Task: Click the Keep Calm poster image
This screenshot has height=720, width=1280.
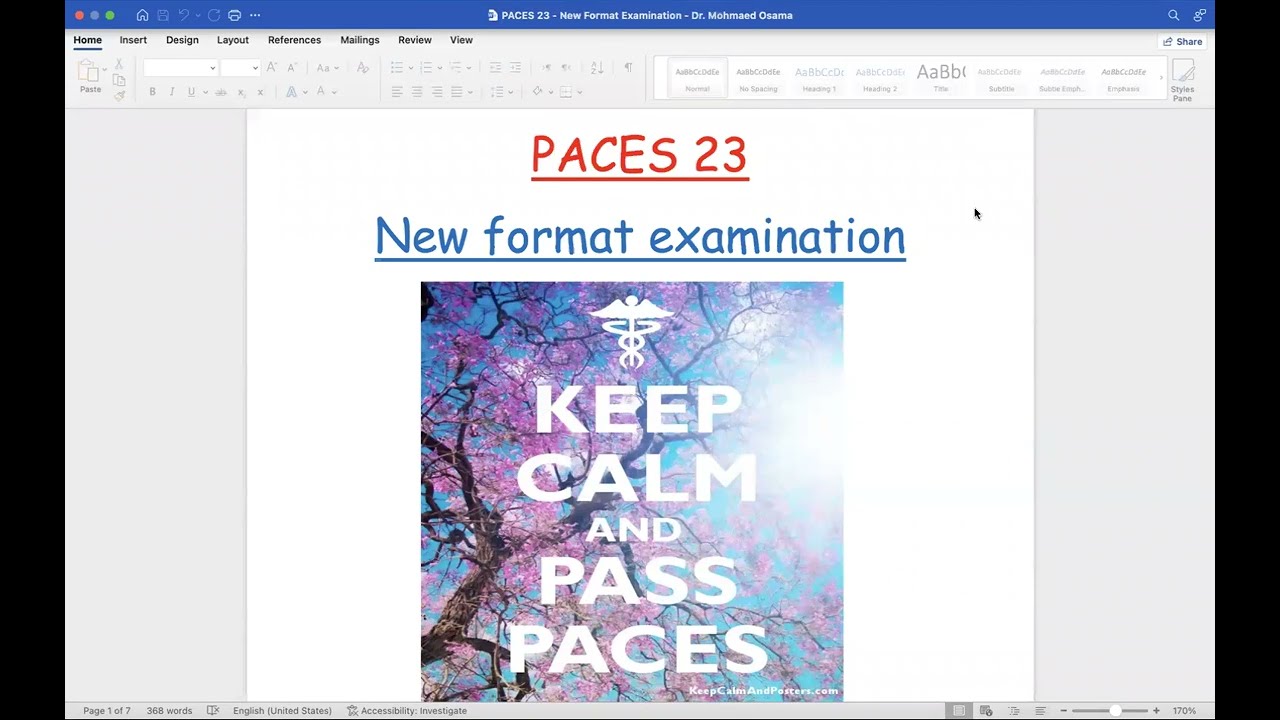Action: coord(632,491)
